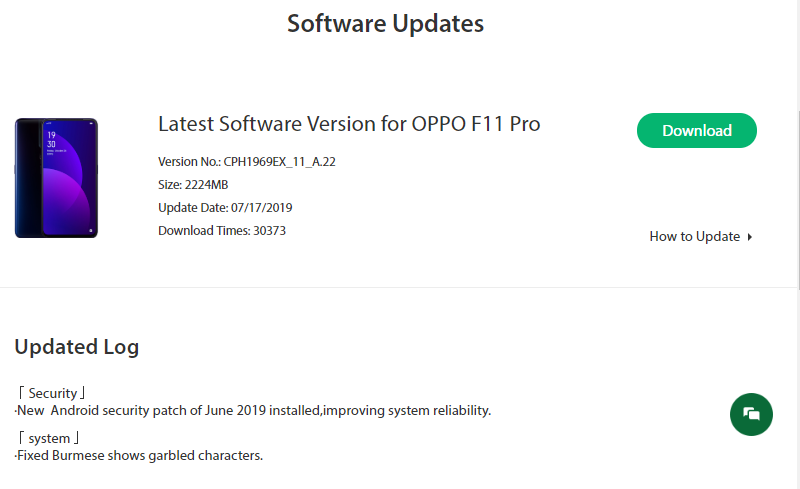Click the system category label

click(x=48, y=438)
